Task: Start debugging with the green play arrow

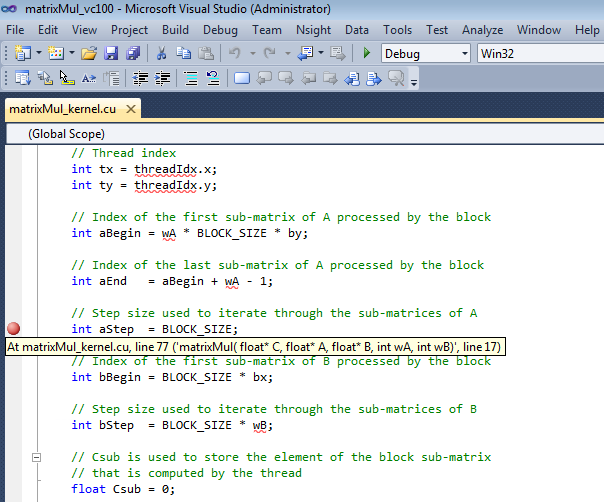Action: (x=367, y=53)
